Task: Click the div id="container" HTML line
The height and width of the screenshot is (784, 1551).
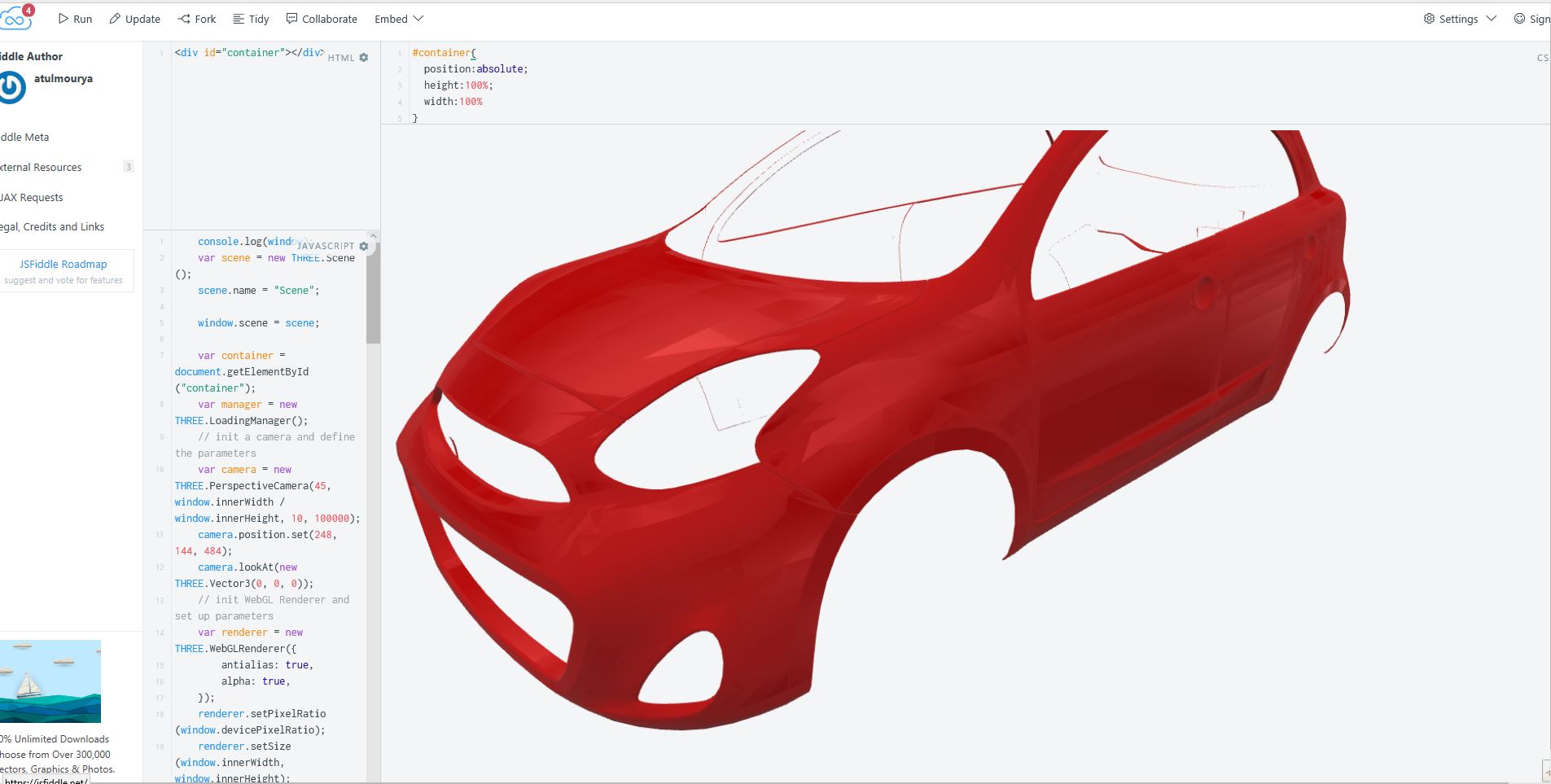Action: [249, 53]
